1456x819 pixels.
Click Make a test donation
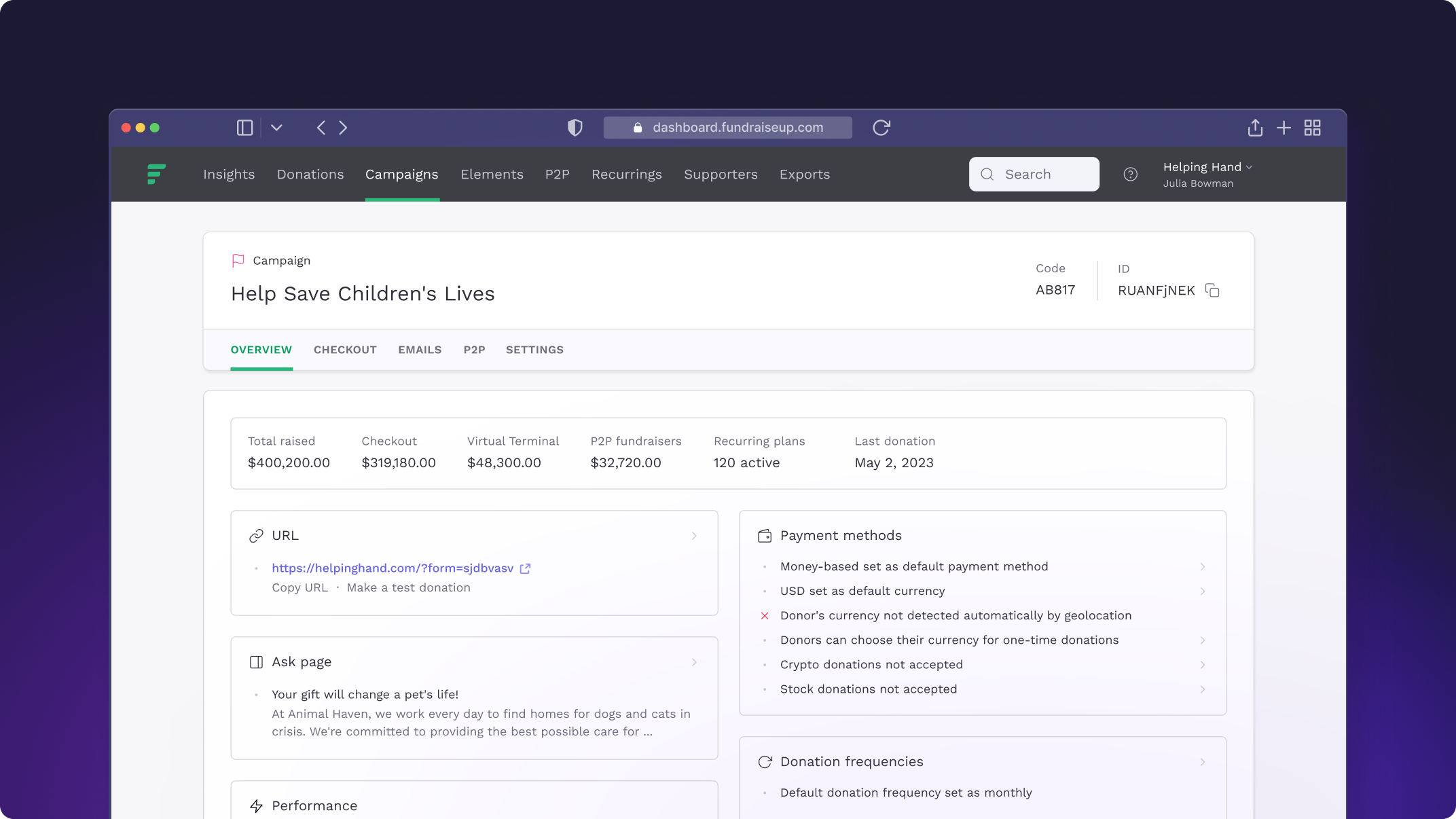tap(409, 587)
